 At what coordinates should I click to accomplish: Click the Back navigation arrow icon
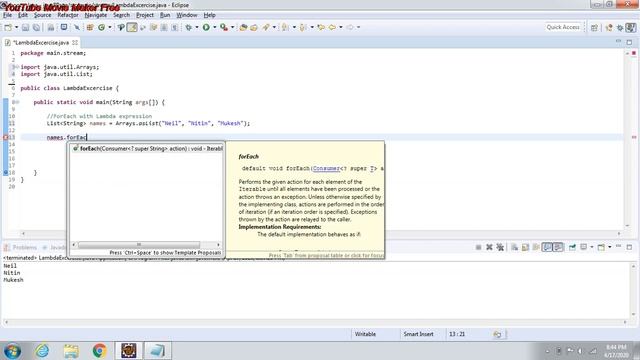point(332,27)
